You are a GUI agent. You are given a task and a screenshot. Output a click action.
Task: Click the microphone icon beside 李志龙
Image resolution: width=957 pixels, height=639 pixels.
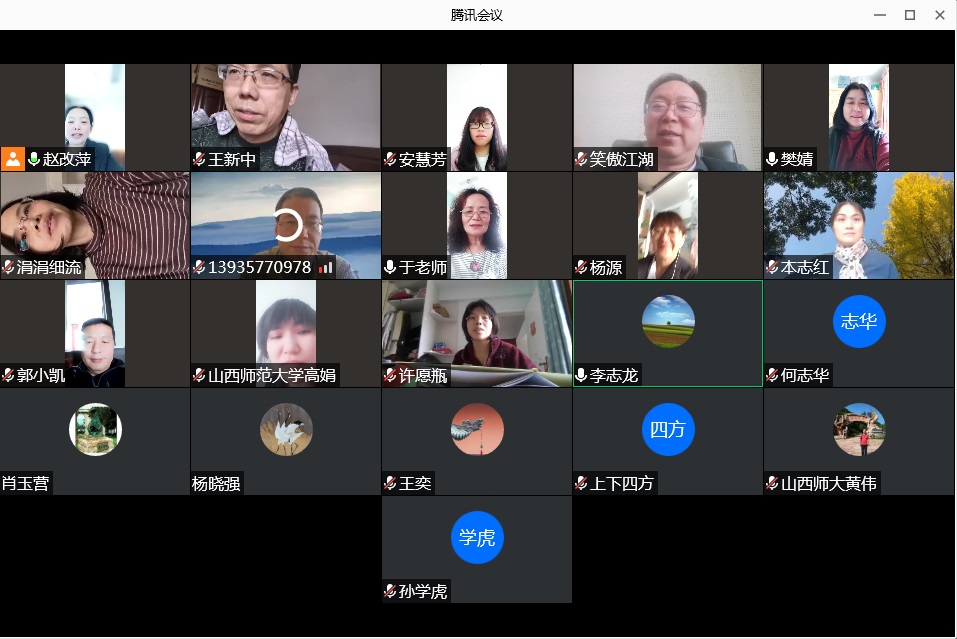pos(581,375)
